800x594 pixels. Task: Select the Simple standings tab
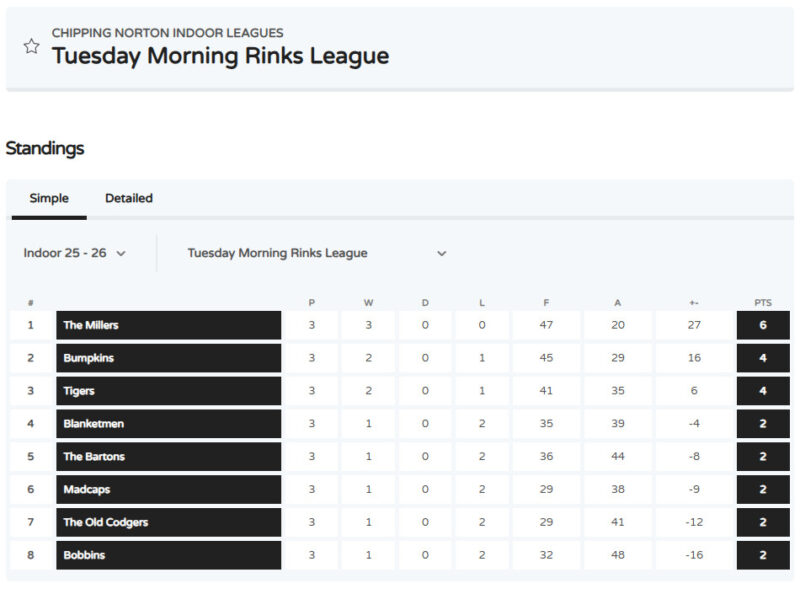(49, 198)
